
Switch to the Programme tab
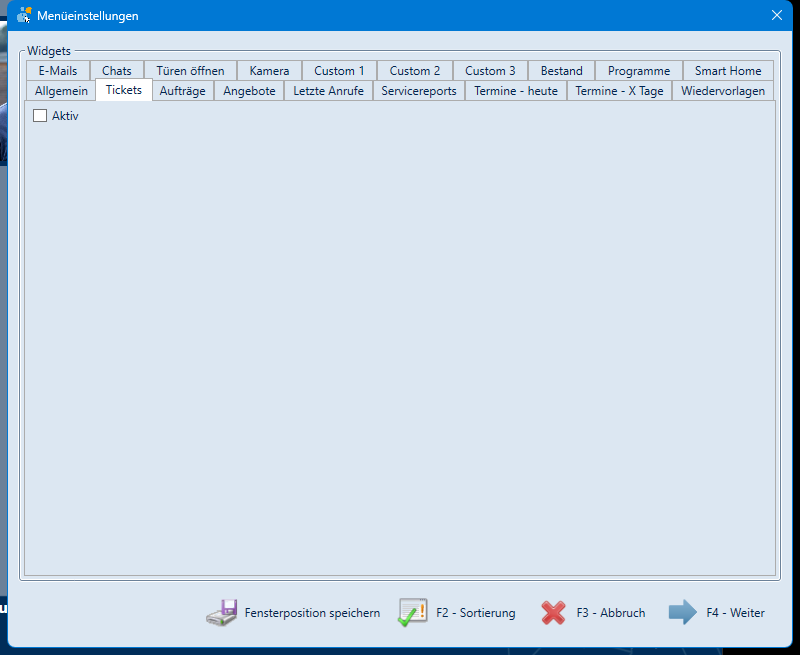639,70
